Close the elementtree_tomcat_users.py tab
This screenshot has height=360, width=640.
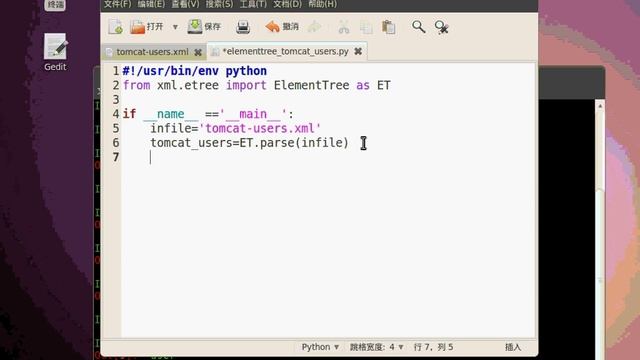[x=358, y=51]
